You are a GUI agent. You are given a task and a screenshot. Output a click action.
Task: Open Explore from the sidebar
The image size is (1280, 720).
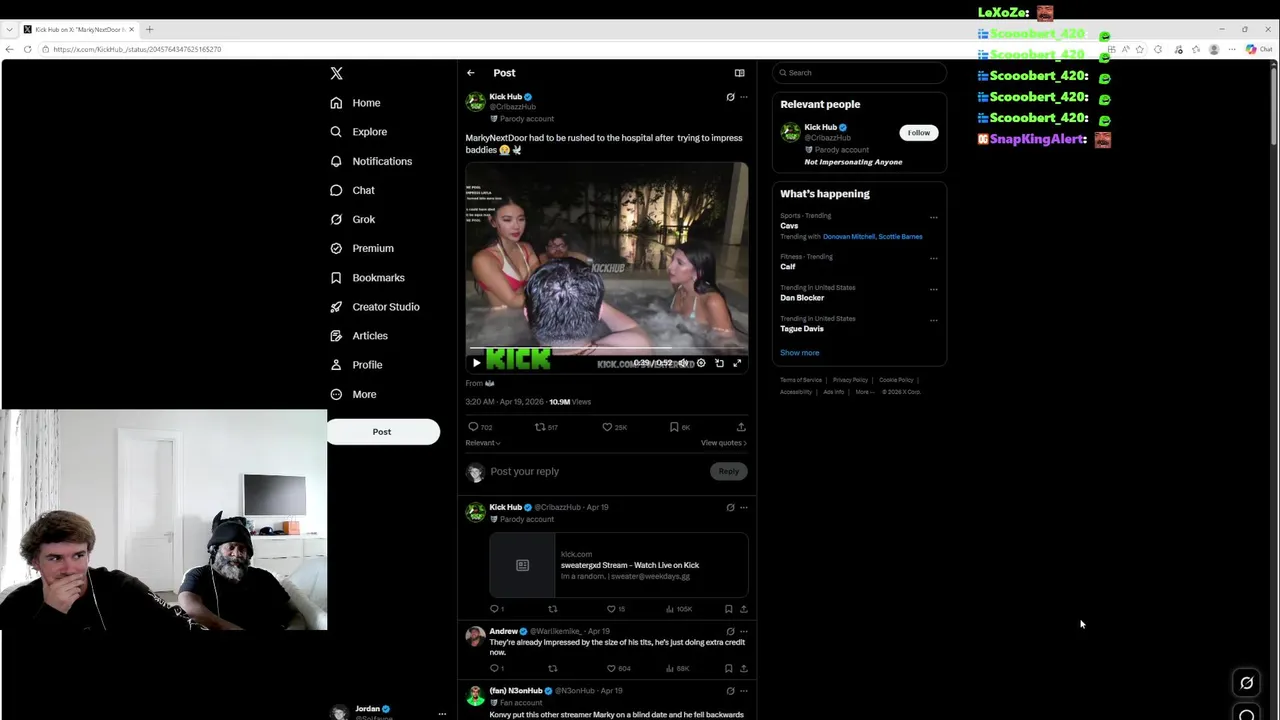[x=359, y=132]
